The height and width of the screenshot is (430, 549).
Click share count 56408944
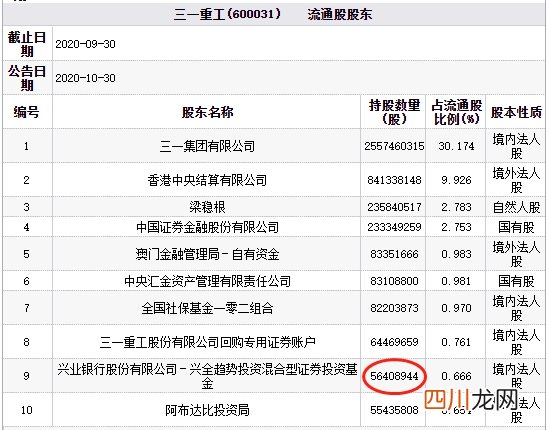[x=394, y=376]
